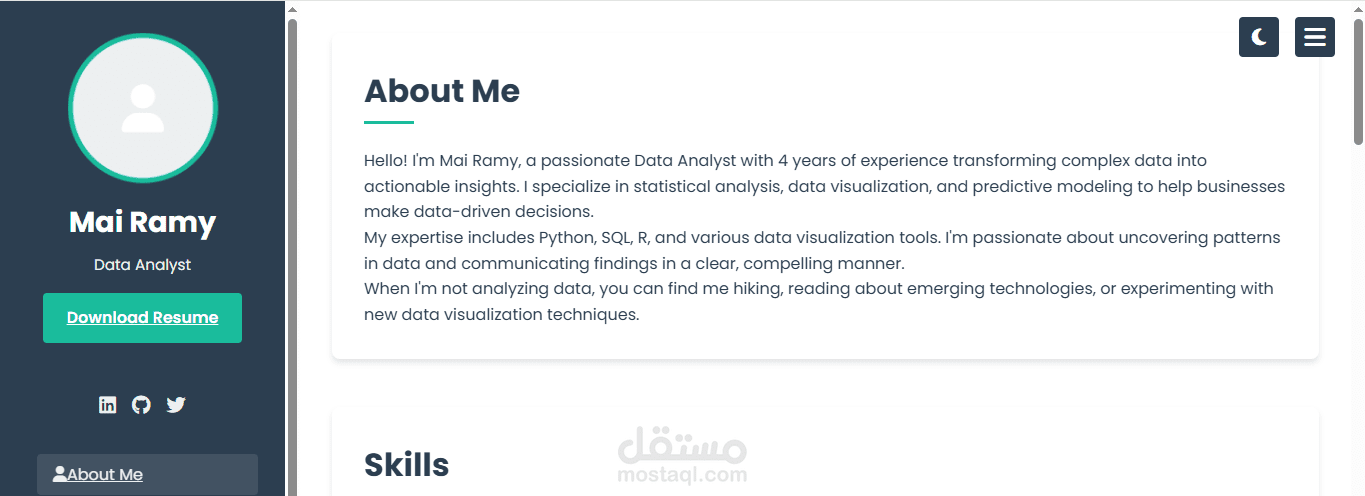
Task: Click the Data Analyst subtitle text
Action: [142, 265]
